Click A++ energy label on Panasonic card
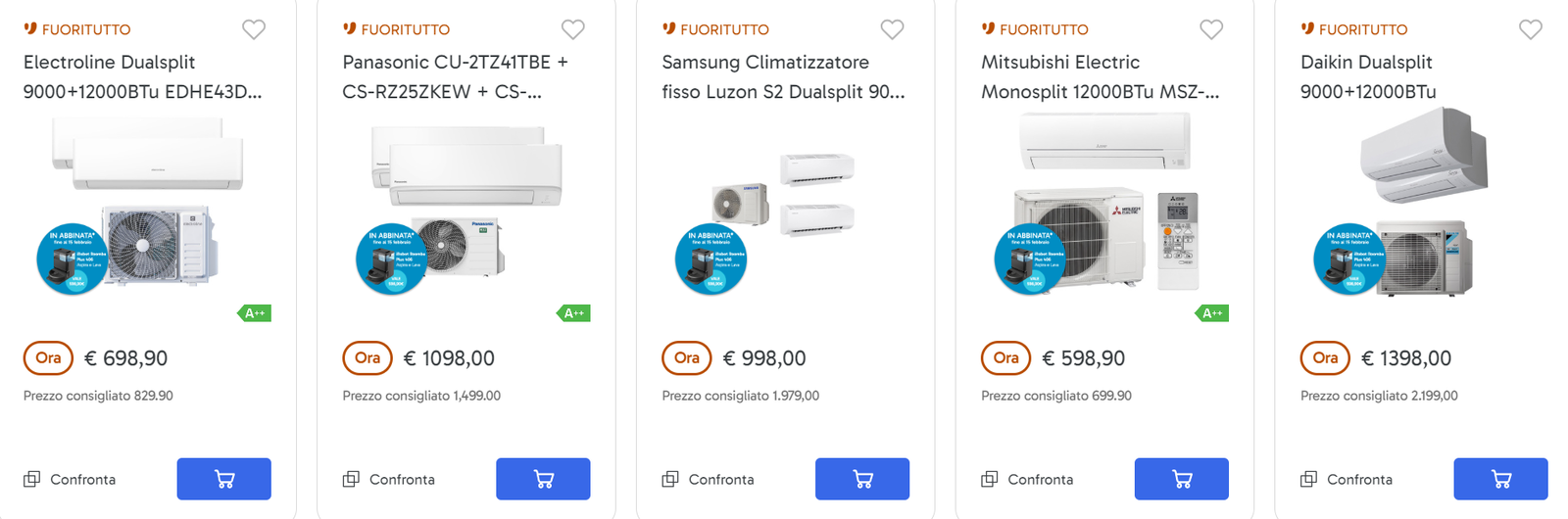 coord(575,313)
